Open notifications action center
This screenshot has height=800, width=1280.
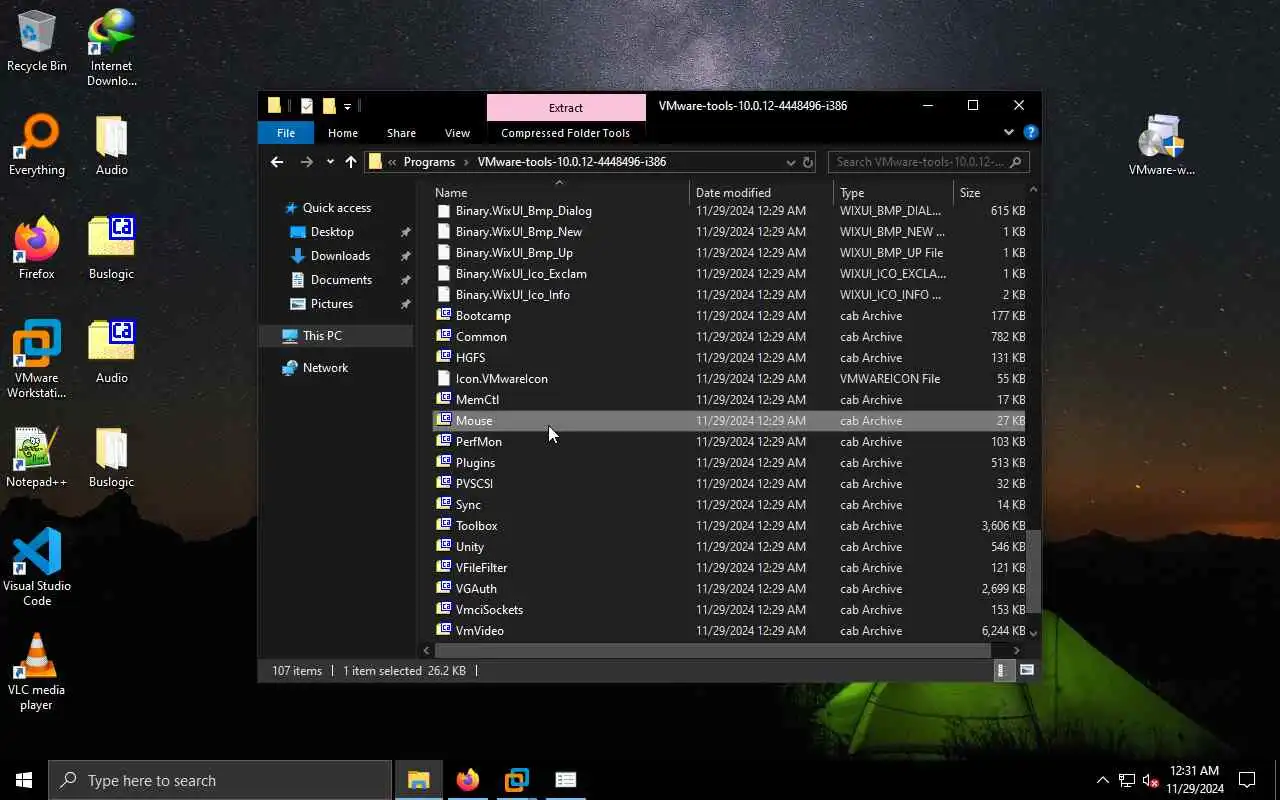pos(1247,780)
